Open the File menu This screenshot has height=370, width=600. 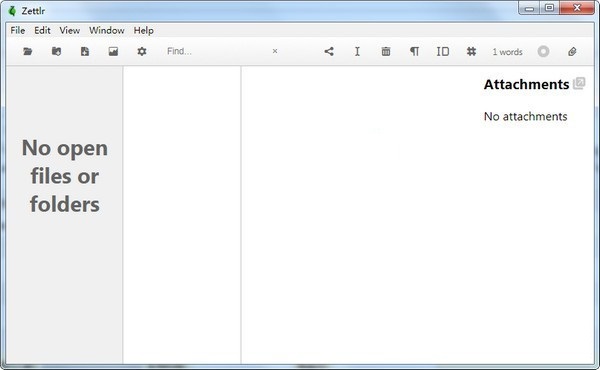point(18,30)
